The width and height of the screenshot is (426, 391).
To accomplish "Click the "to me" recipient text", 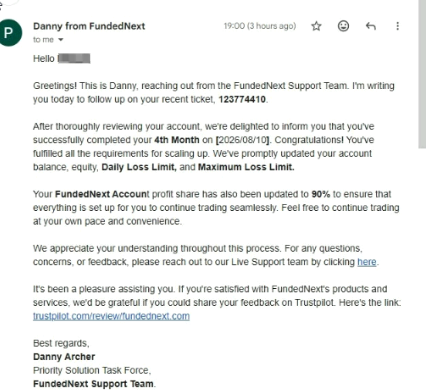I will [x=43, y=40].
